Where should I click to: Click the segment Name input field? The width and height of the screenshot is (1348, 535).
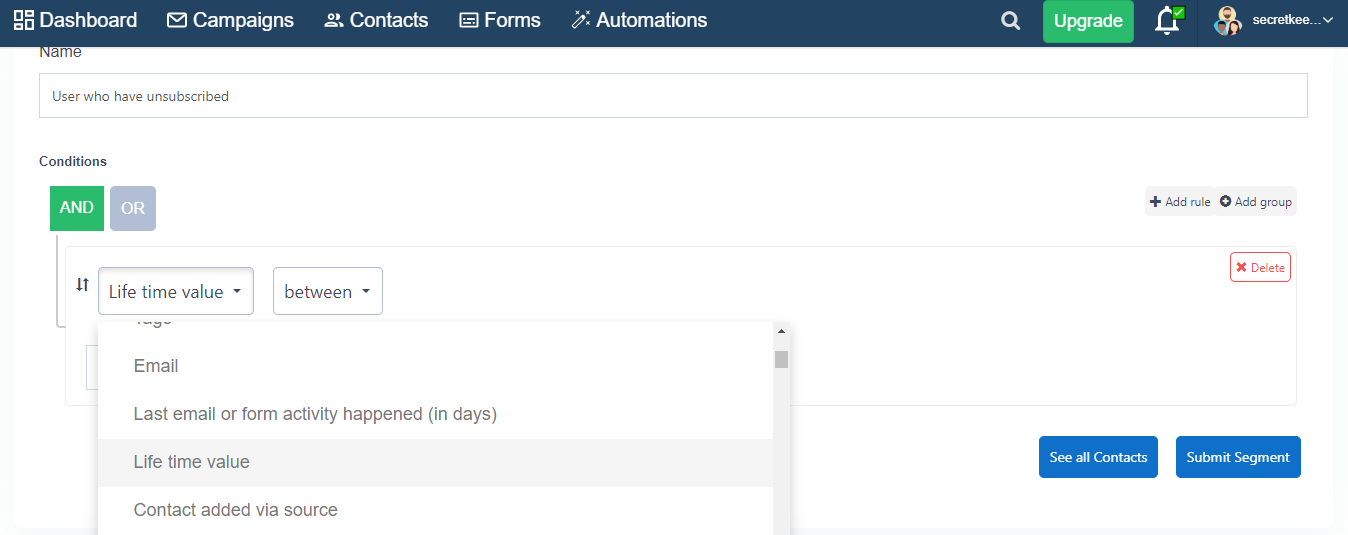point(673,96)
